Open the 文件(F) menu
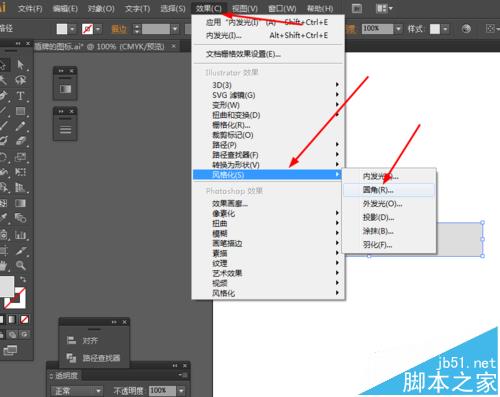 click(x=30, y=8)
